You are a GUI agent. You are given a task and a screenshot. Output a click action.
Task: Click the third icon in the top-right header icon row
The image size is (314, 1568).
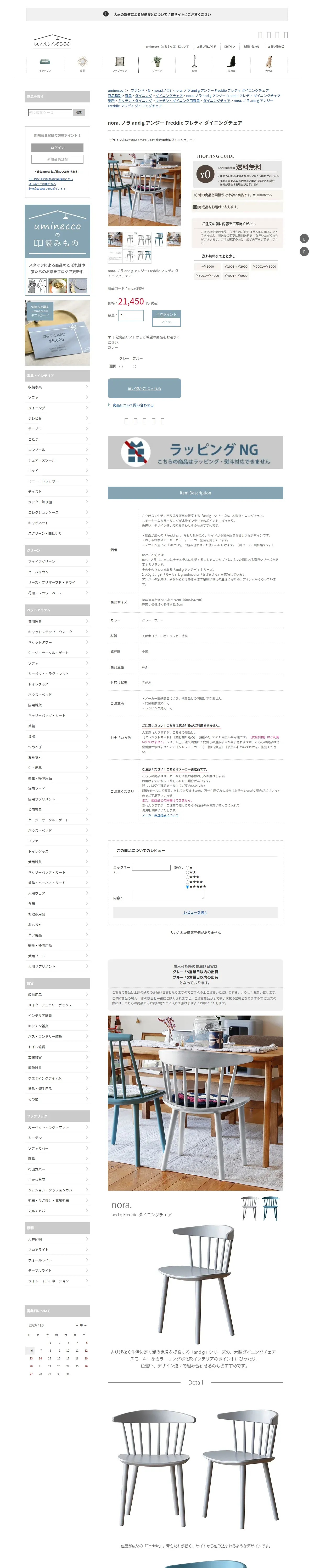[277, 35]
